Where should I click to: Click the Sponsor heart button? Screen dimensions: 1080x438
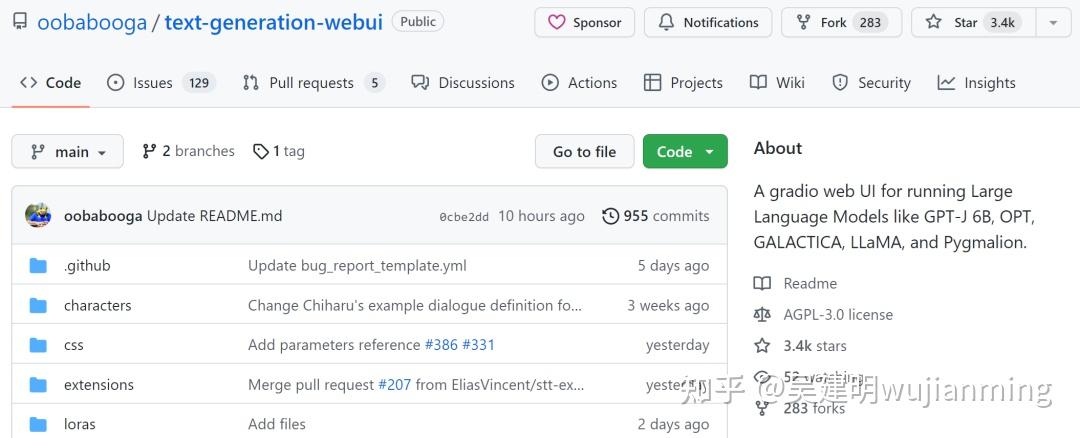(585, 22)
